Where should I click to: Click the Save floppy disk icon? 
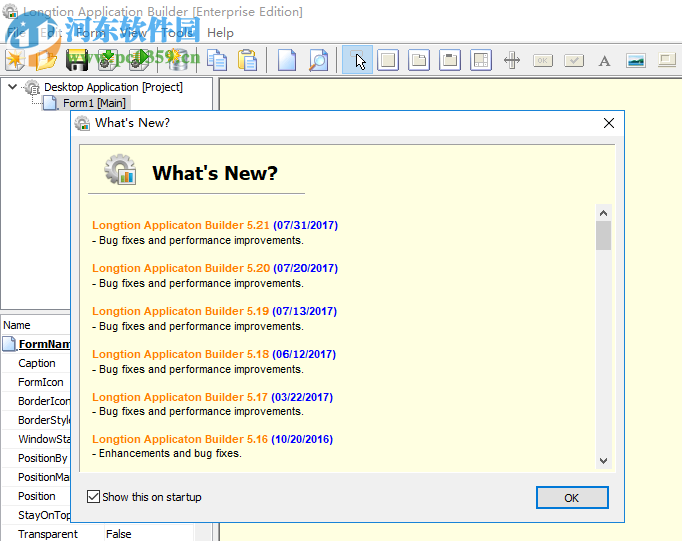(x=77, y=60)
